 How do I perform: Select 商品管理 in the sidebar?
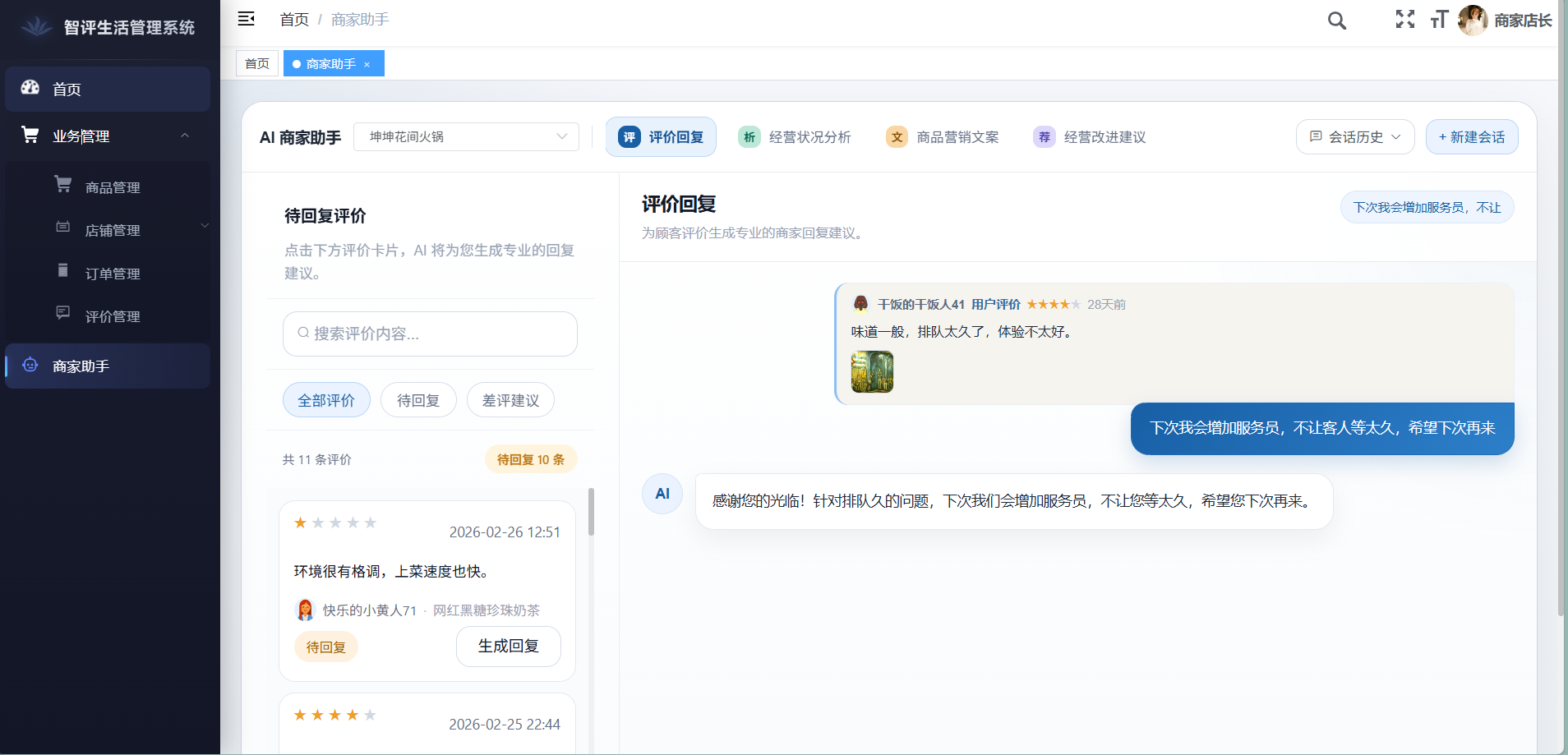(111, 186)
